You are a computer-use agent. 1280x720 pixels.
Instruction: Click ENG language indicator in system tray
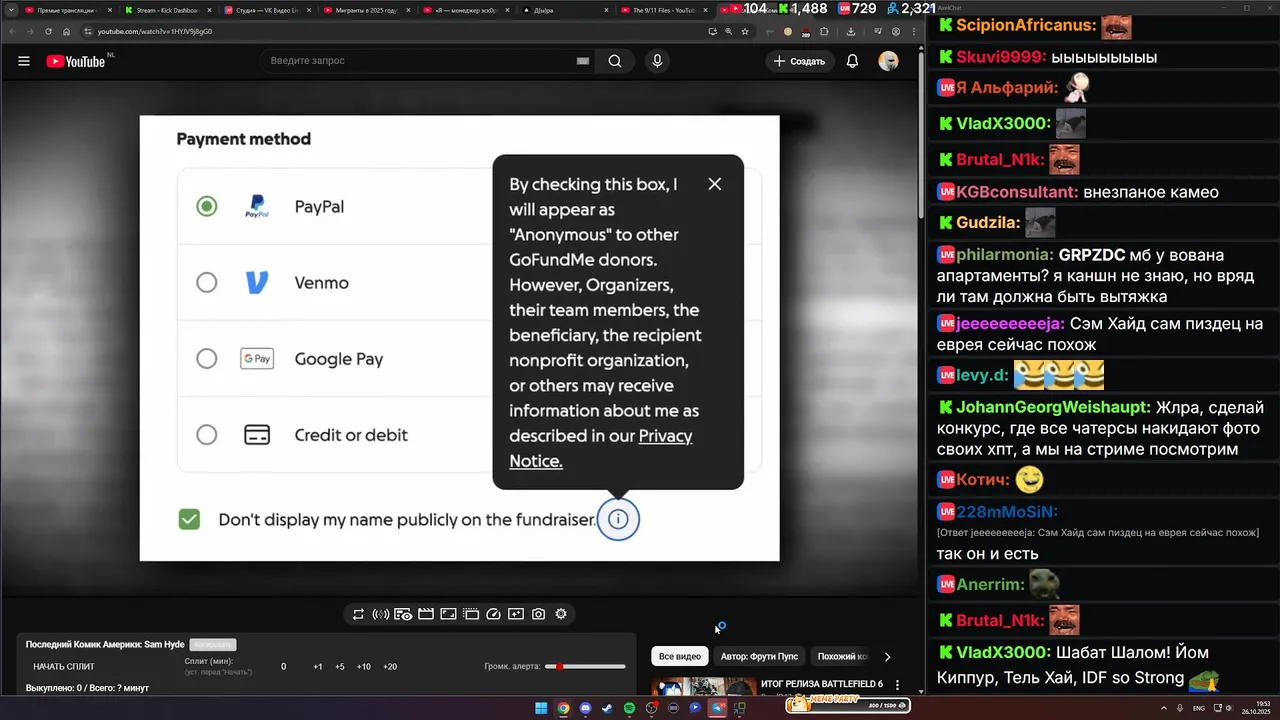[x=1198, y=708]
